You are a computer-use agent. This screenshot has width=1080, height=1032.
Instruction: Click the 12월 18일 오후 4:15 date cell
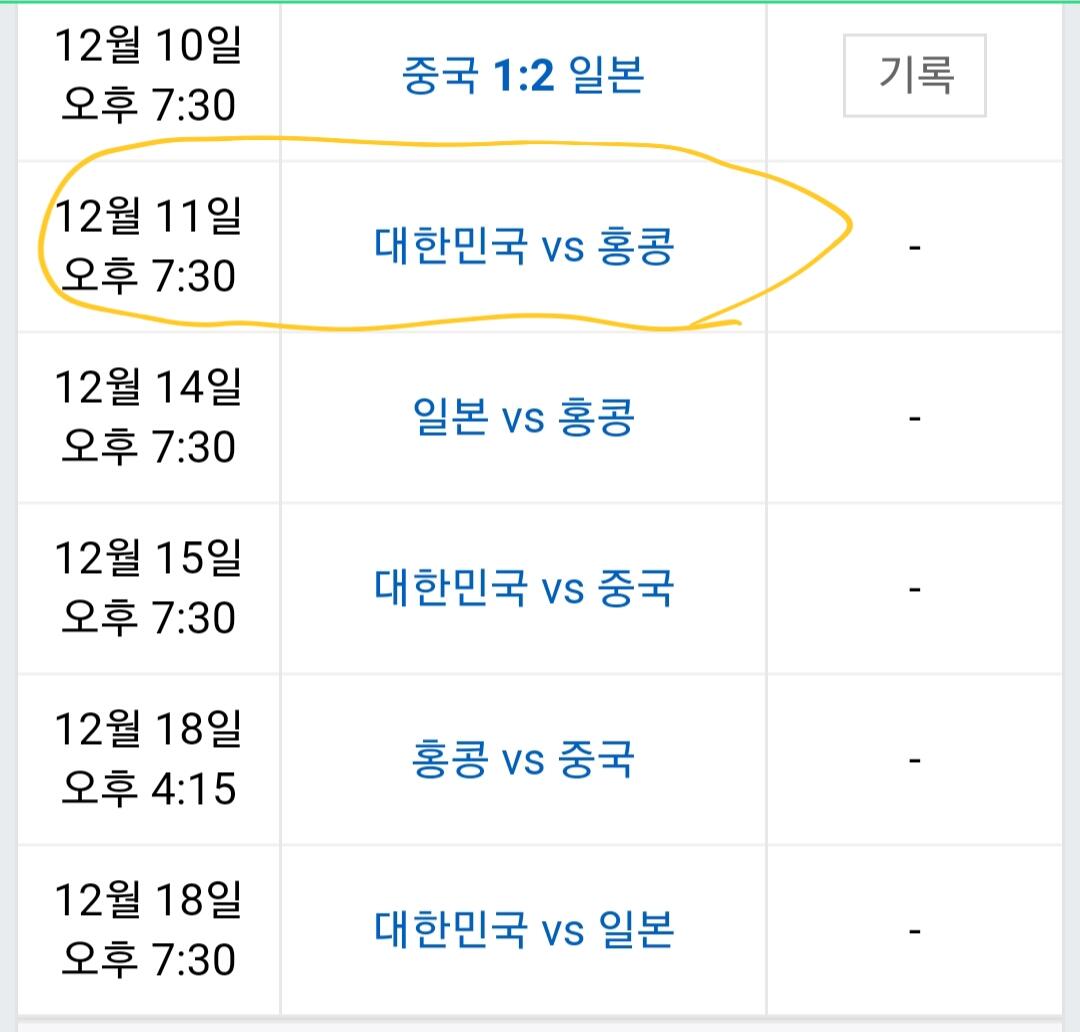[148, 759]
